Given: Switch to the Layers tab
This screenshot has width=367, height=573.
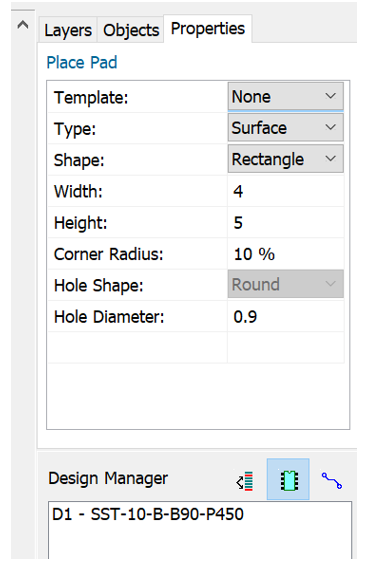Looking at the screenshot, I should click(68, 30).
